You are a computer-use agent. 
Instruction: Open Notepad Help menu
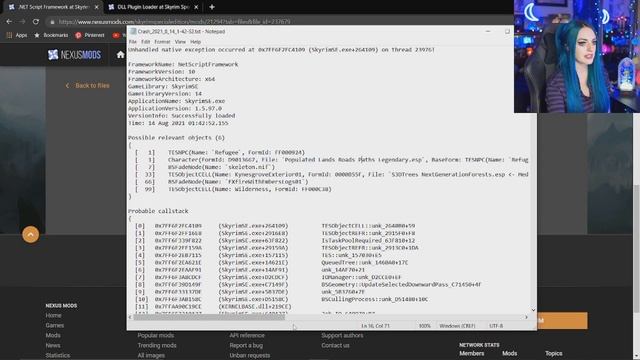196,42
